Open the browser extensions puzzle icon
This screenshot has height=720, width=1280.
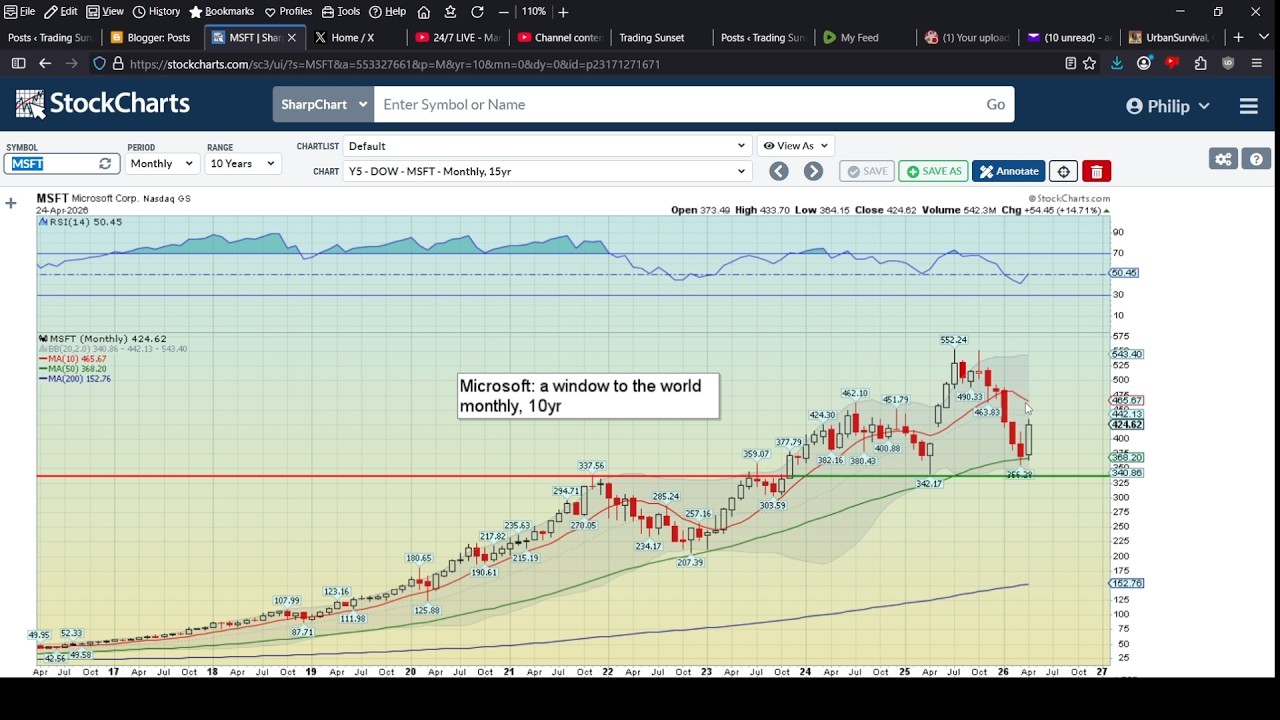(1201, 64)
